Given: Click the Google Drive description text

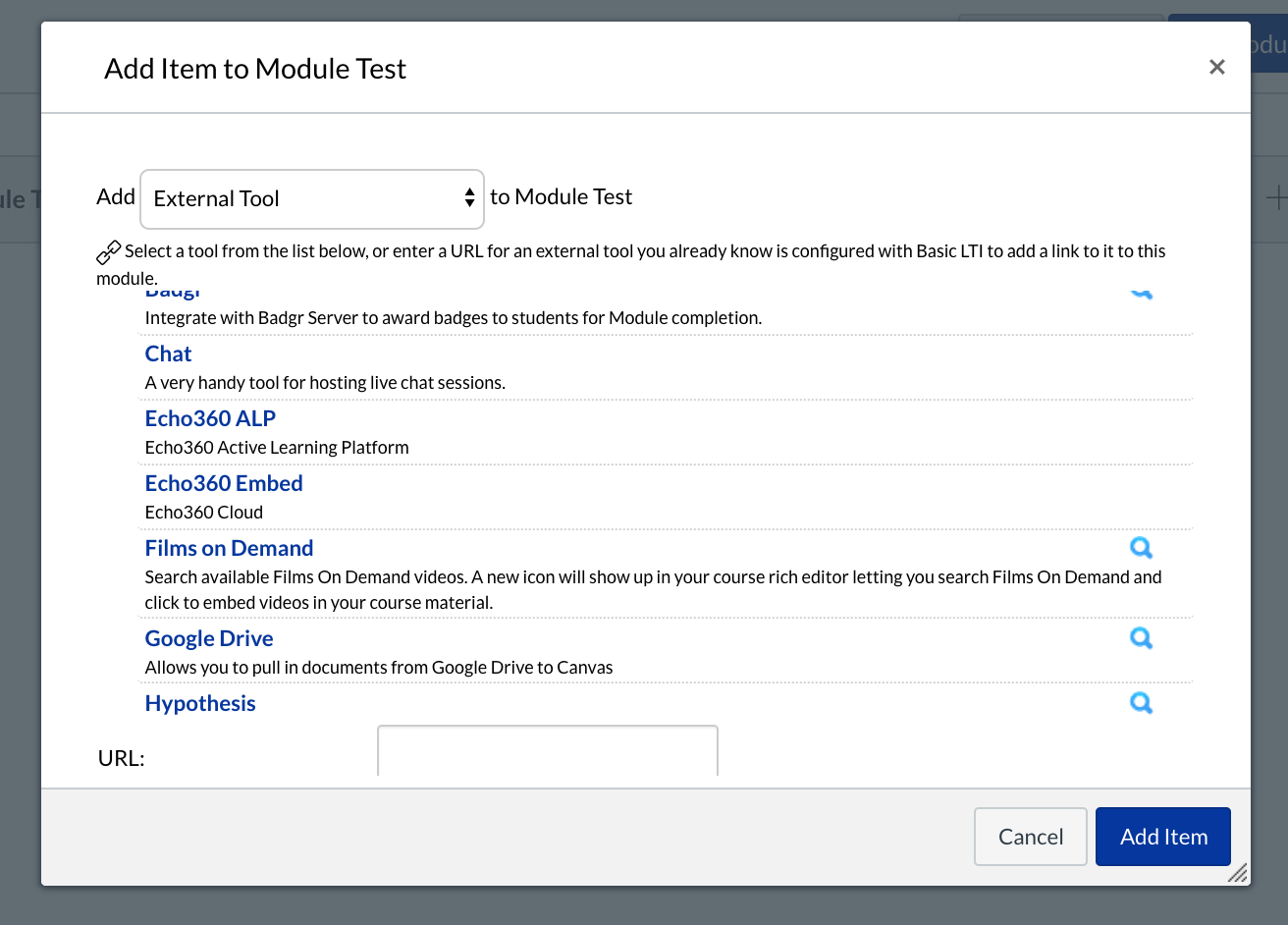Looking at the screenshot, I should click(379, 668).
